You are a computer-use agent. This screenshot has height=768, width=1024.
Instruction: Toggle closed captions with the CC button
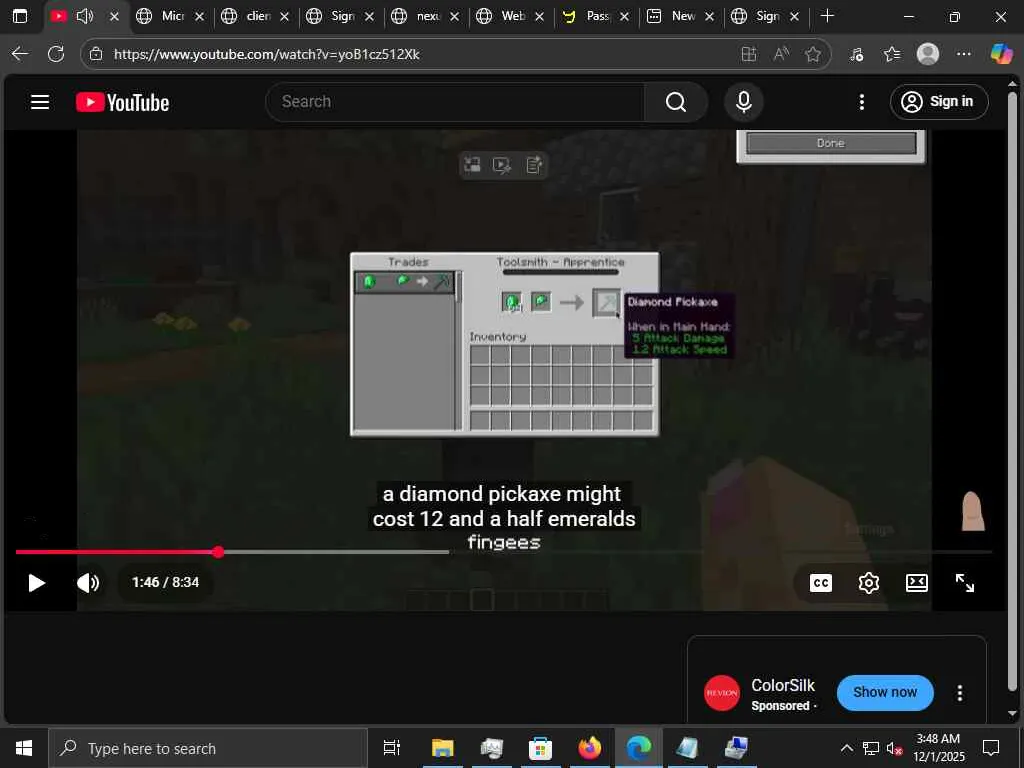[x=820, y=583]
